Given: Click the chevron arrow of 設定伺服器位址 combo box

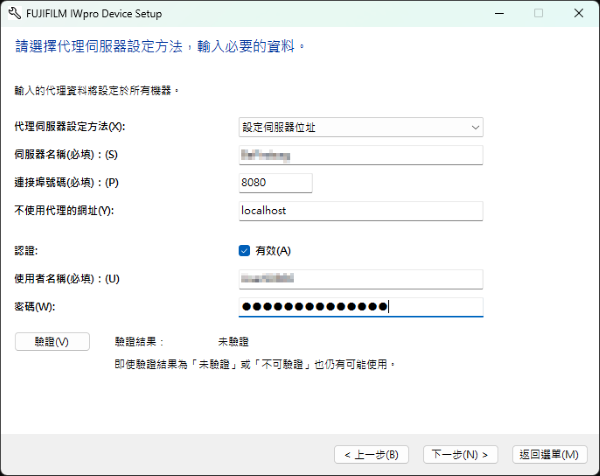Looking at the screenshot, I should (475, 127).
